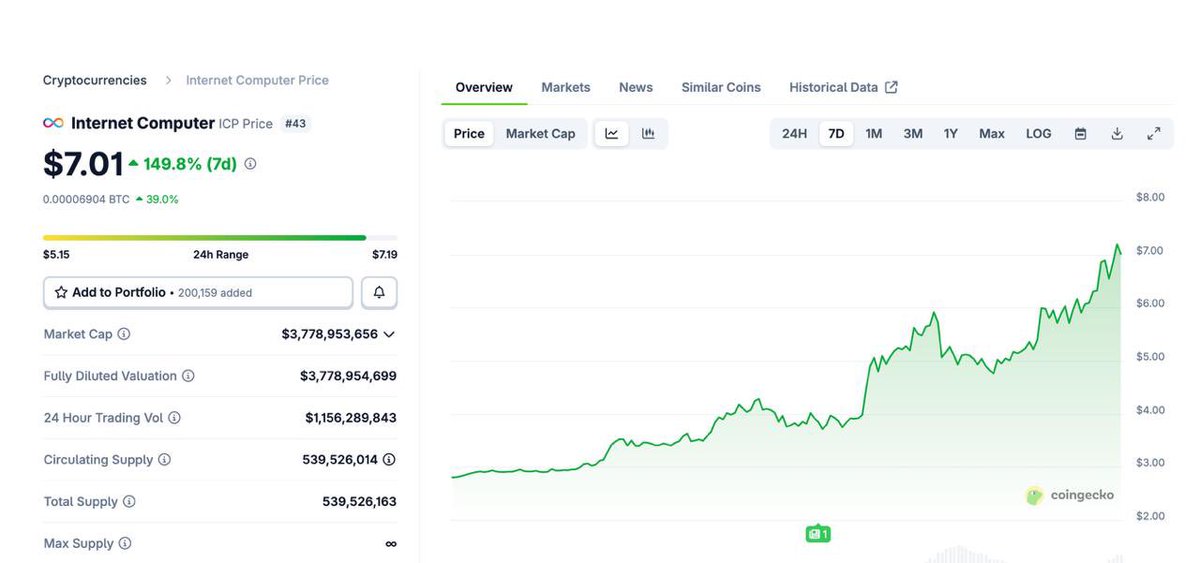The width and height of the screenshot is (1200, 563).
Task: Set chart range to 7D
Action: [x=836, y=134]
